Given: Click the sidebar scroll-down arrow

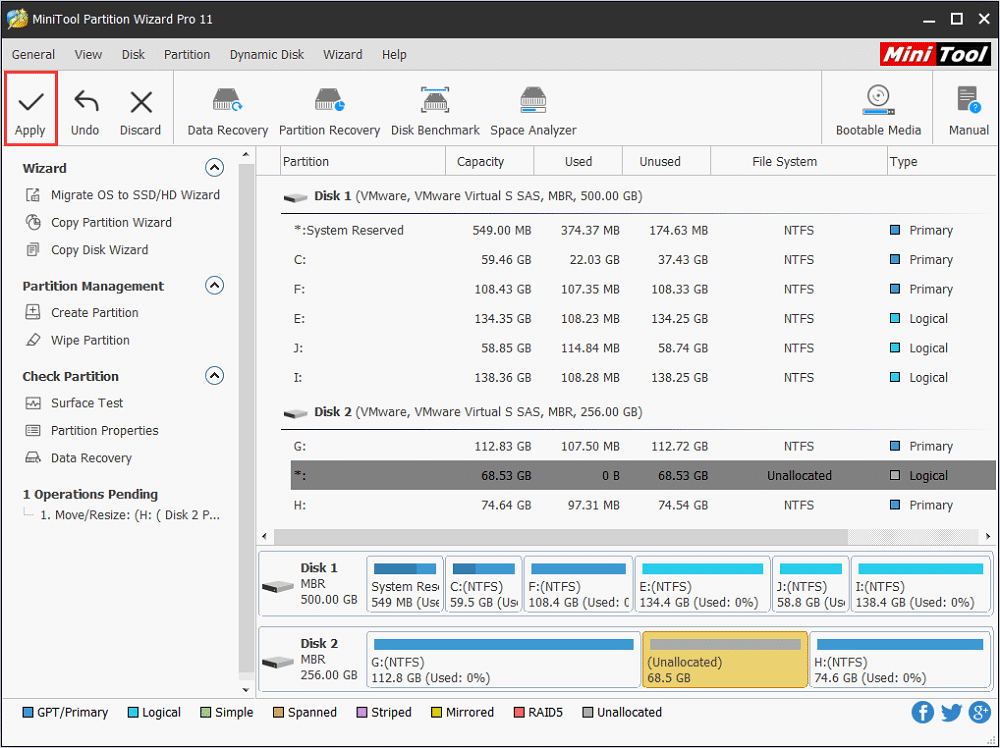Looking at the screenshot, I should (246, 689).
